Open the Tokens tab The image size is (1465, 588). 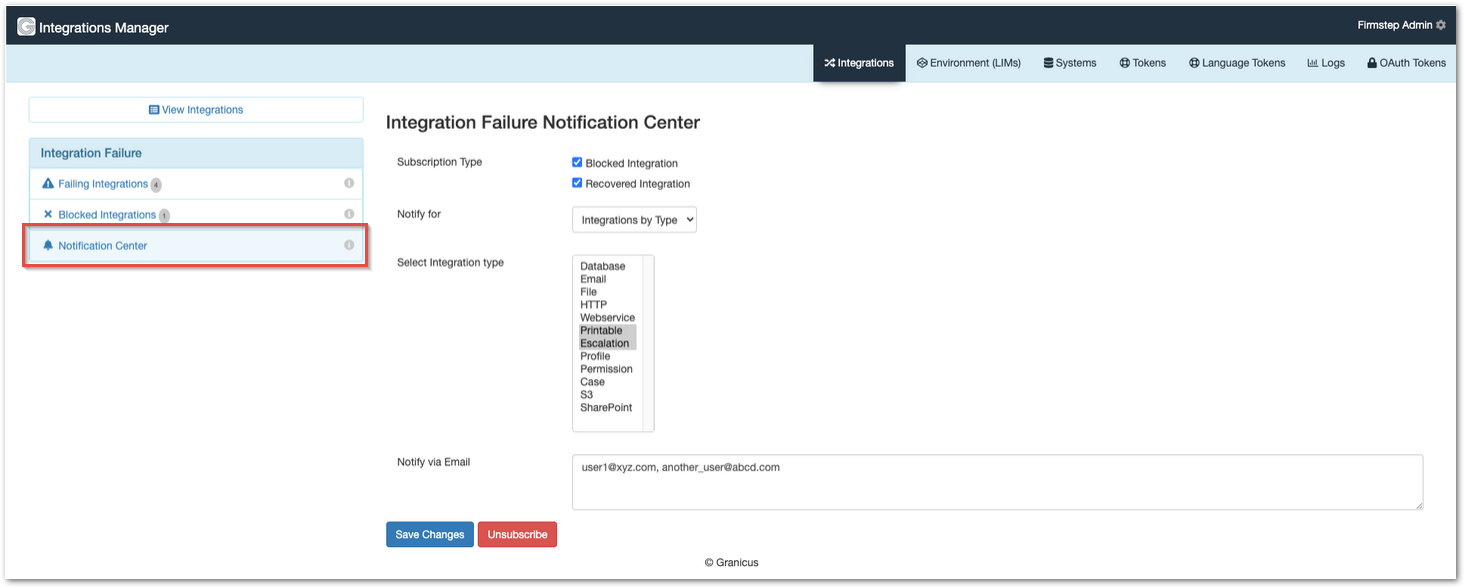(x=1143, y=63)
